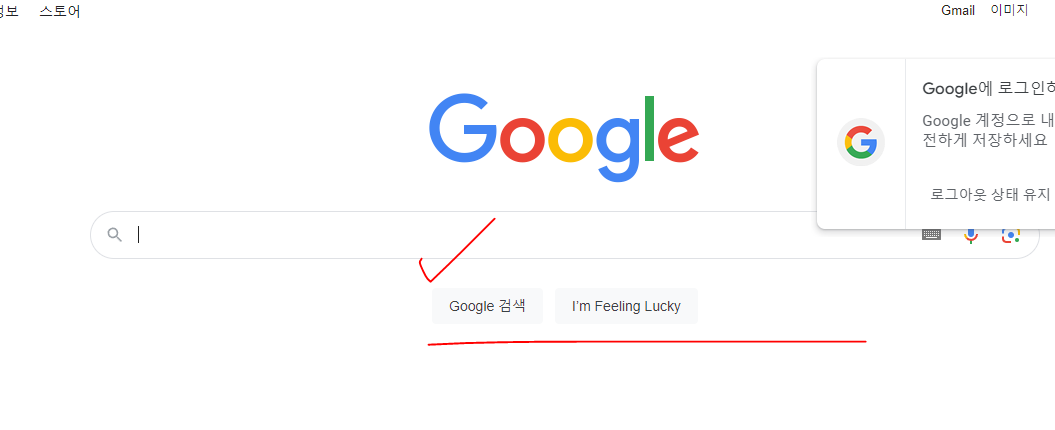
Task: Open the on-screen keyboard input tool
Action: 931,234
